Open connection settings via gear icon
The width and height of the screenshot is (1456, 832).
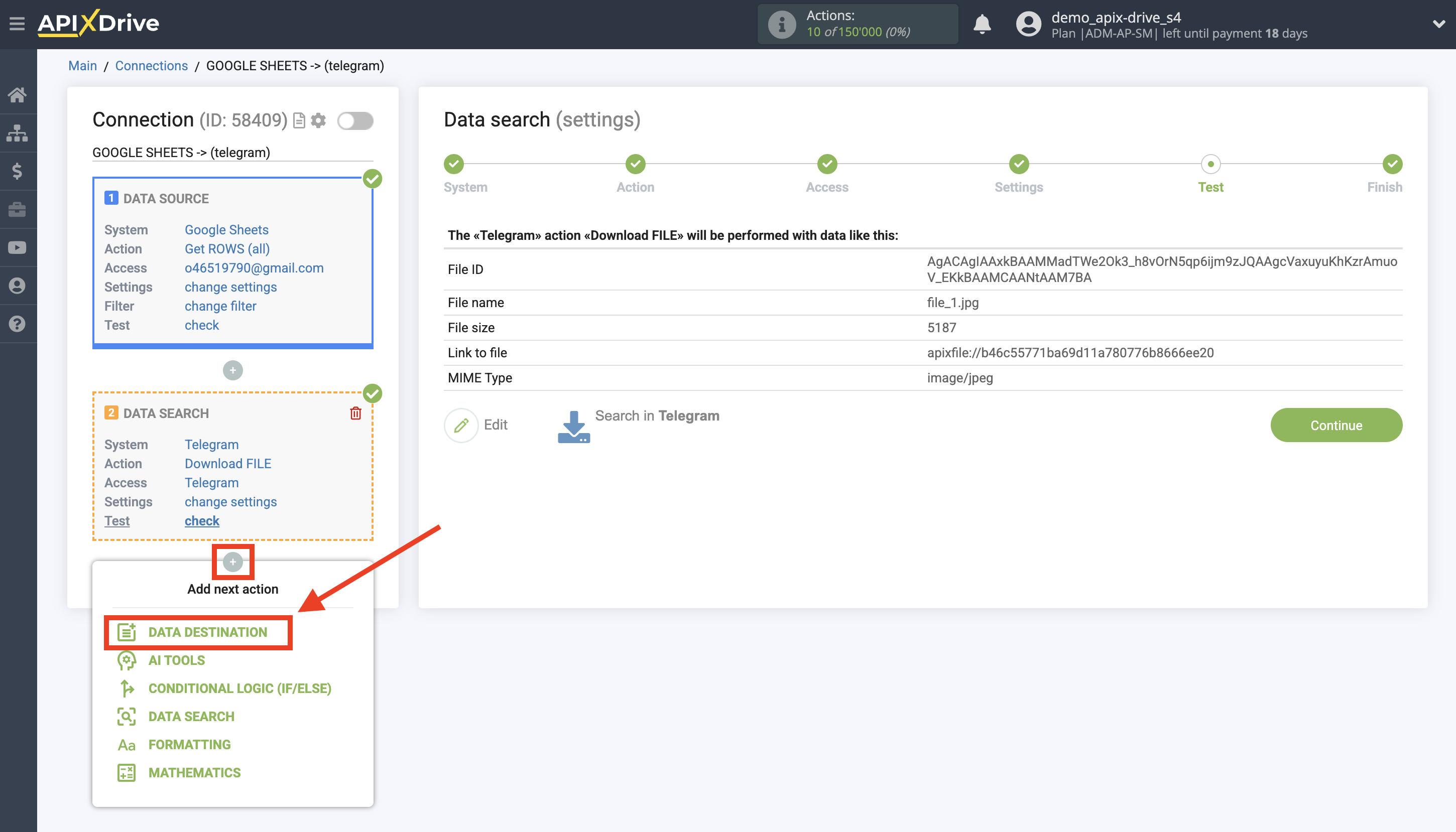318,120
